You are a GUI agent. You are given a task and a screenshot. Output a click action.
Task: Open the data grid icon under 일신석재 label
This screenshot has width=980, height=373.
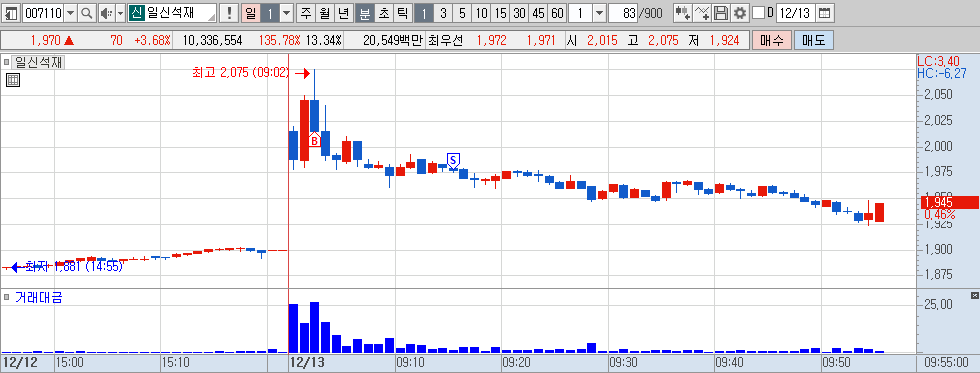tap(12, 80)
